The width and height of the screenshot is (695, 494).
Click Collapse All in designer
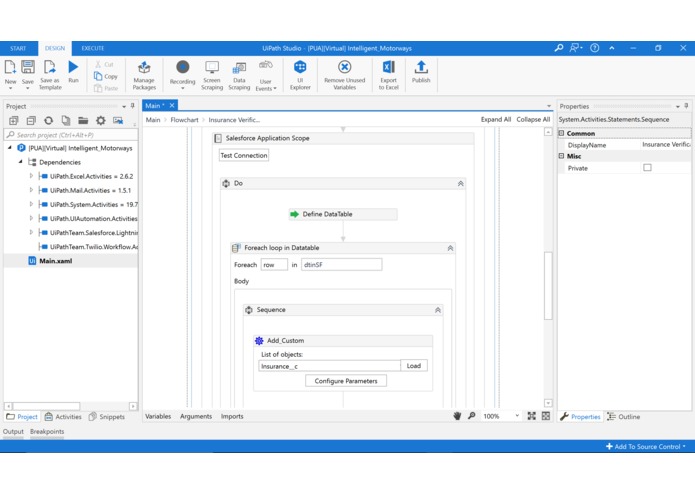[533, 120]
